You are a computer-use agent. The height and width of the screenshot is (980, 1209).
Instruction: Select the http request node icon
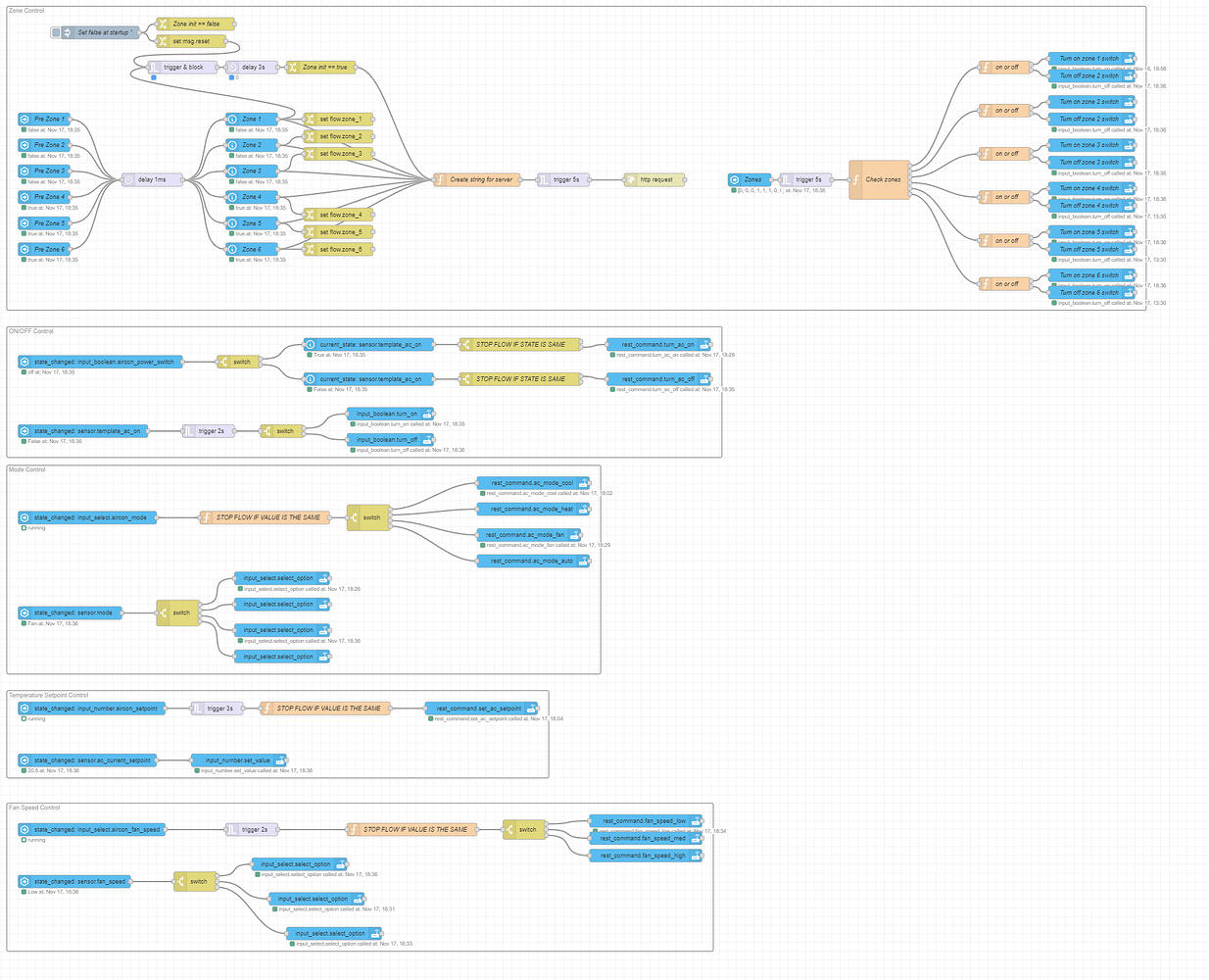[631, 179]
